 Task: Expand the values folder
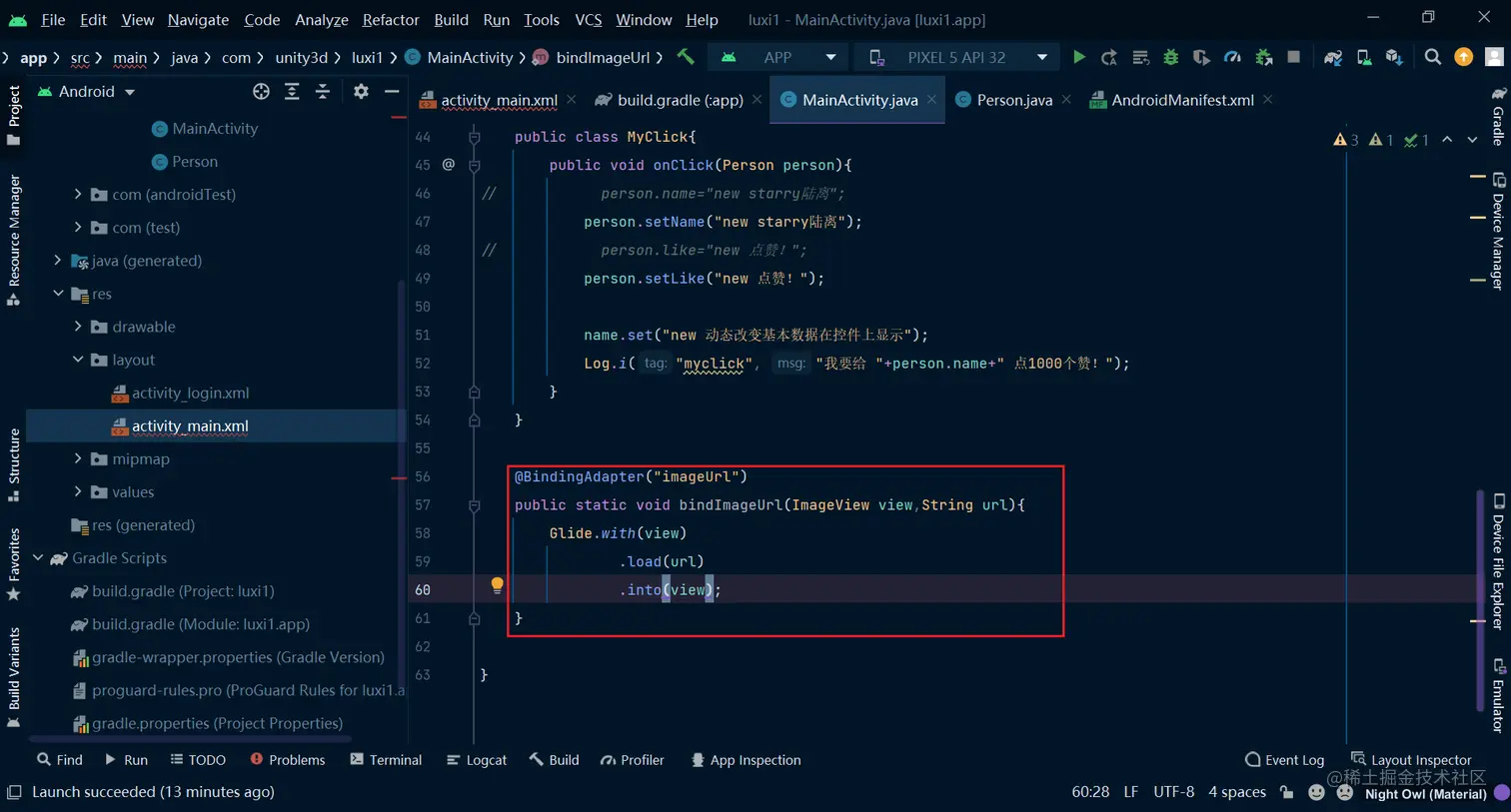click(x=78, y=491)
